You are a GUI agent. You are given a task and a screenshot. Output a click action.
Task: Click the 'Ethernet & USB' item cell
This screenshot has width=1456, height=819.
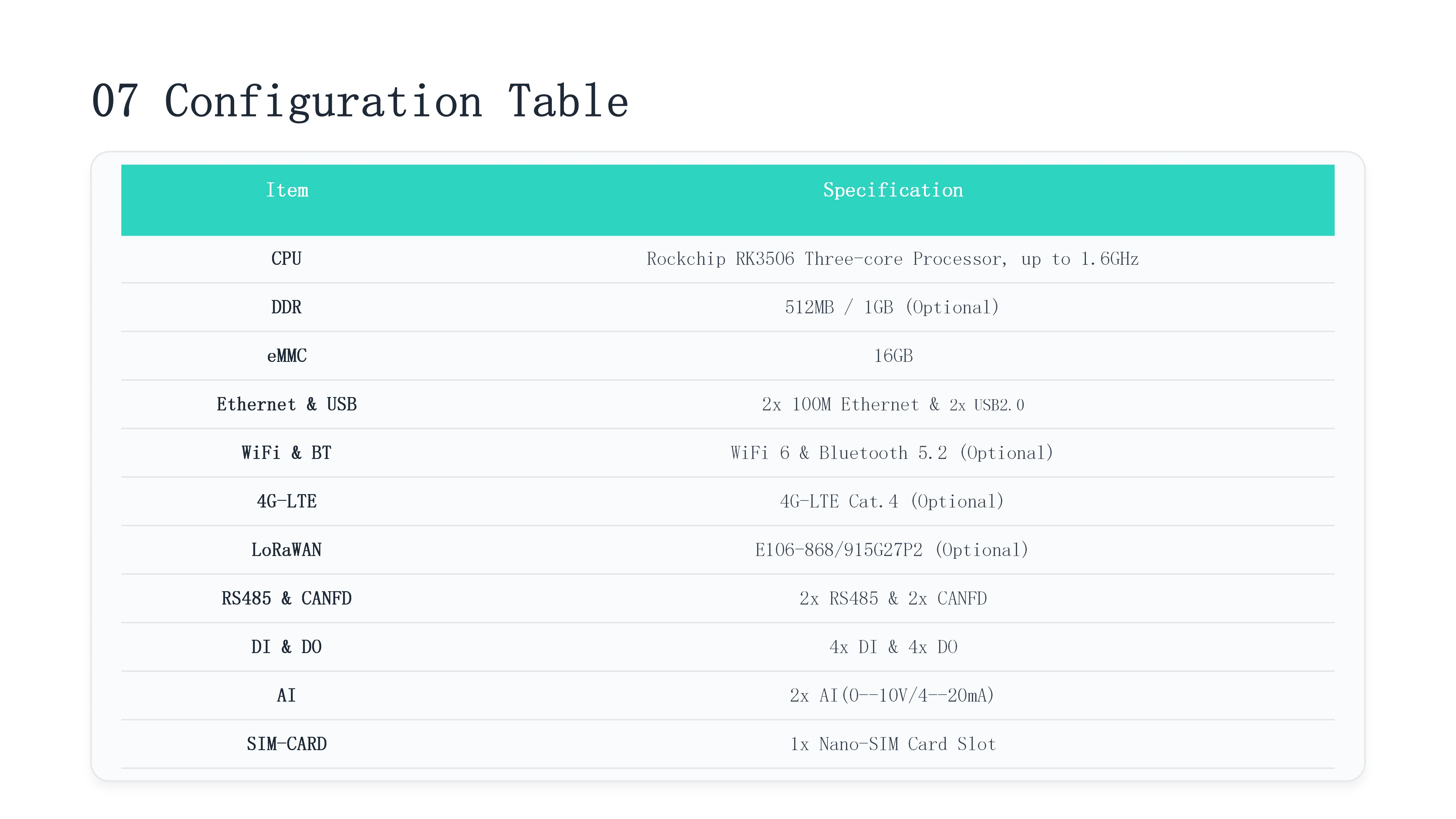coord(287,405)
